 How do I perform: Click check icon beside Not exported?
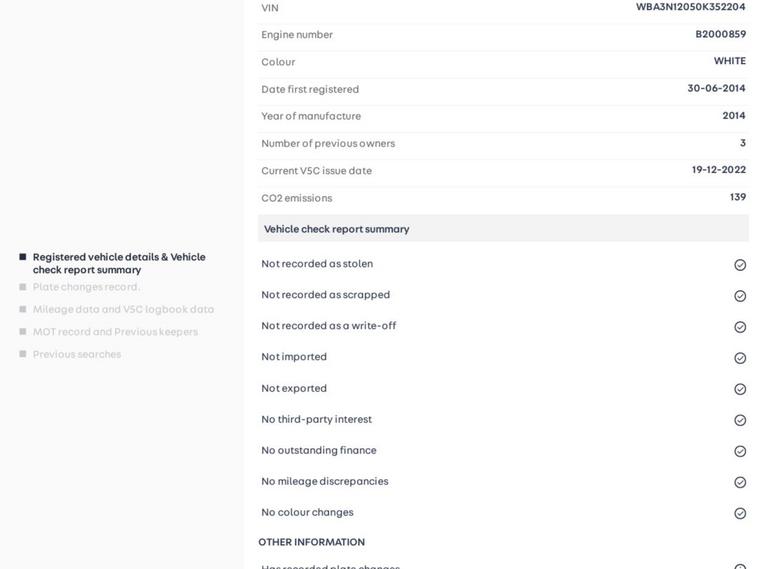click(740, 389)
